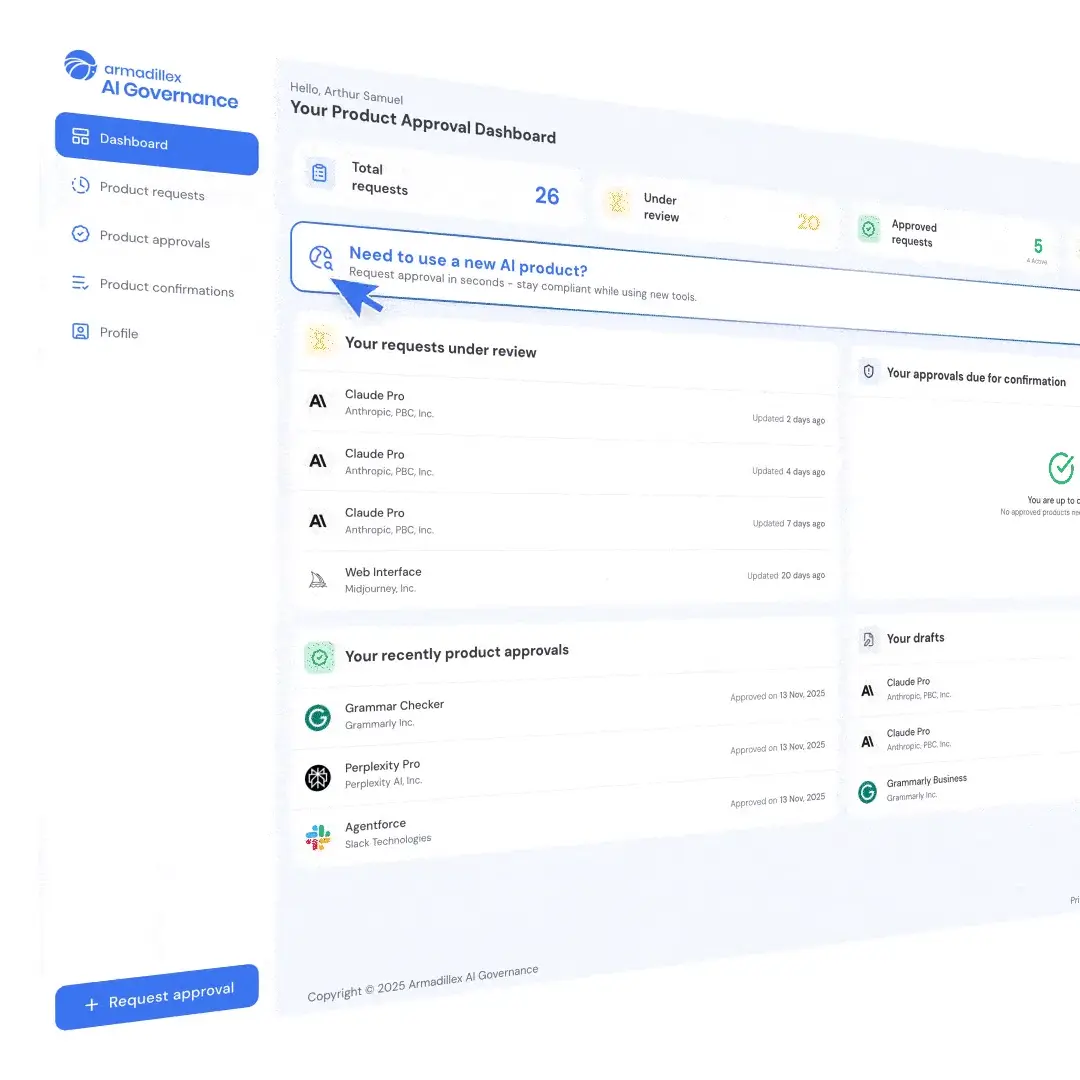
Task: Click the Agentforce Slack logo icon
Action: coord(318,837)
